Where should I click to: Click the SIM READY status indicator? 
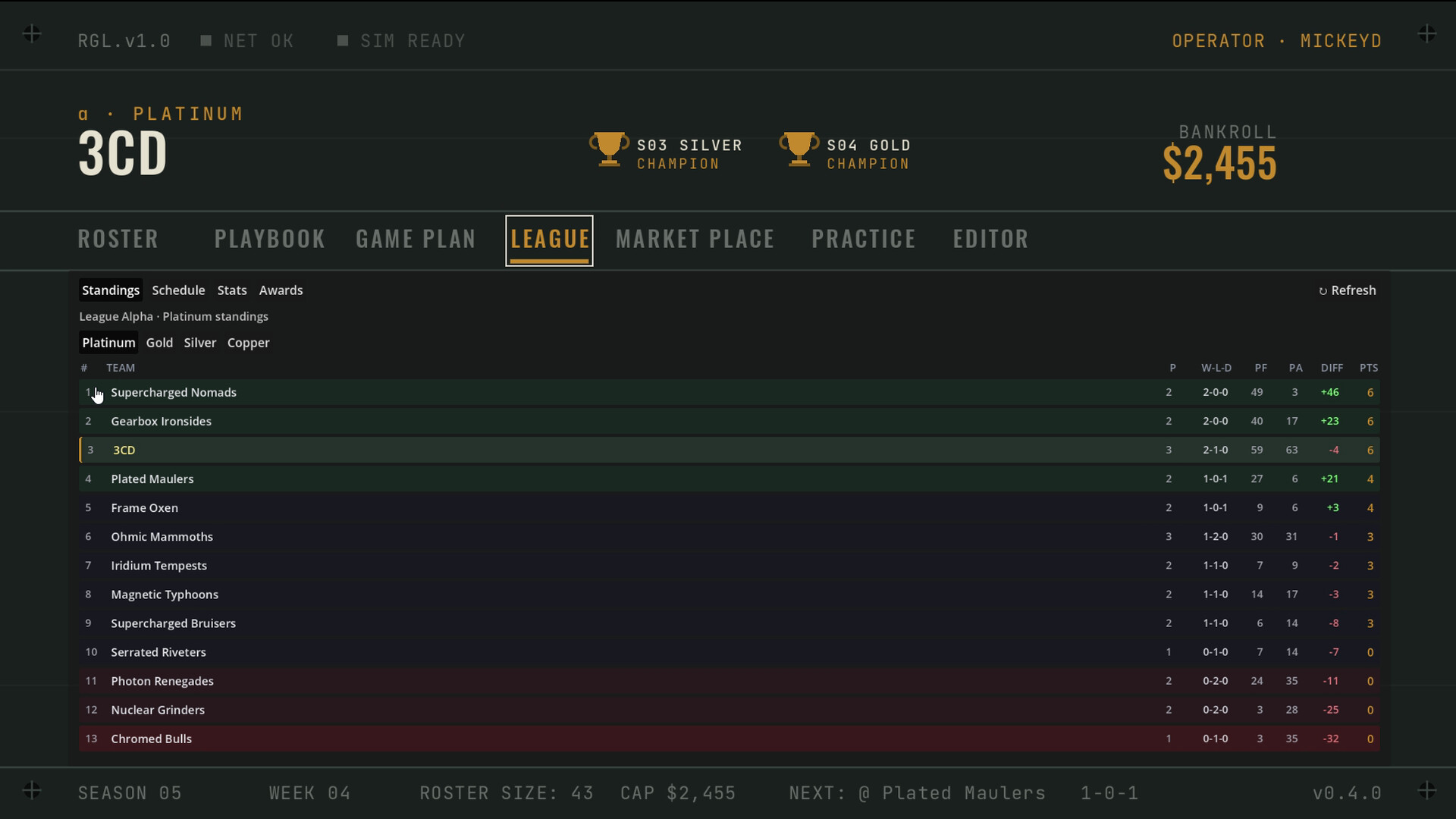pos(401,41)
